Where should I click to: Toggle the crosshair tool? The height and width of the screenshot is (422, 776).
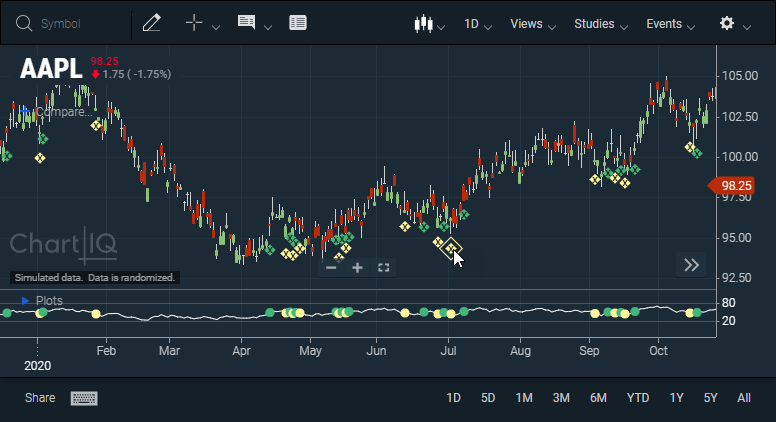coord(194,23)
